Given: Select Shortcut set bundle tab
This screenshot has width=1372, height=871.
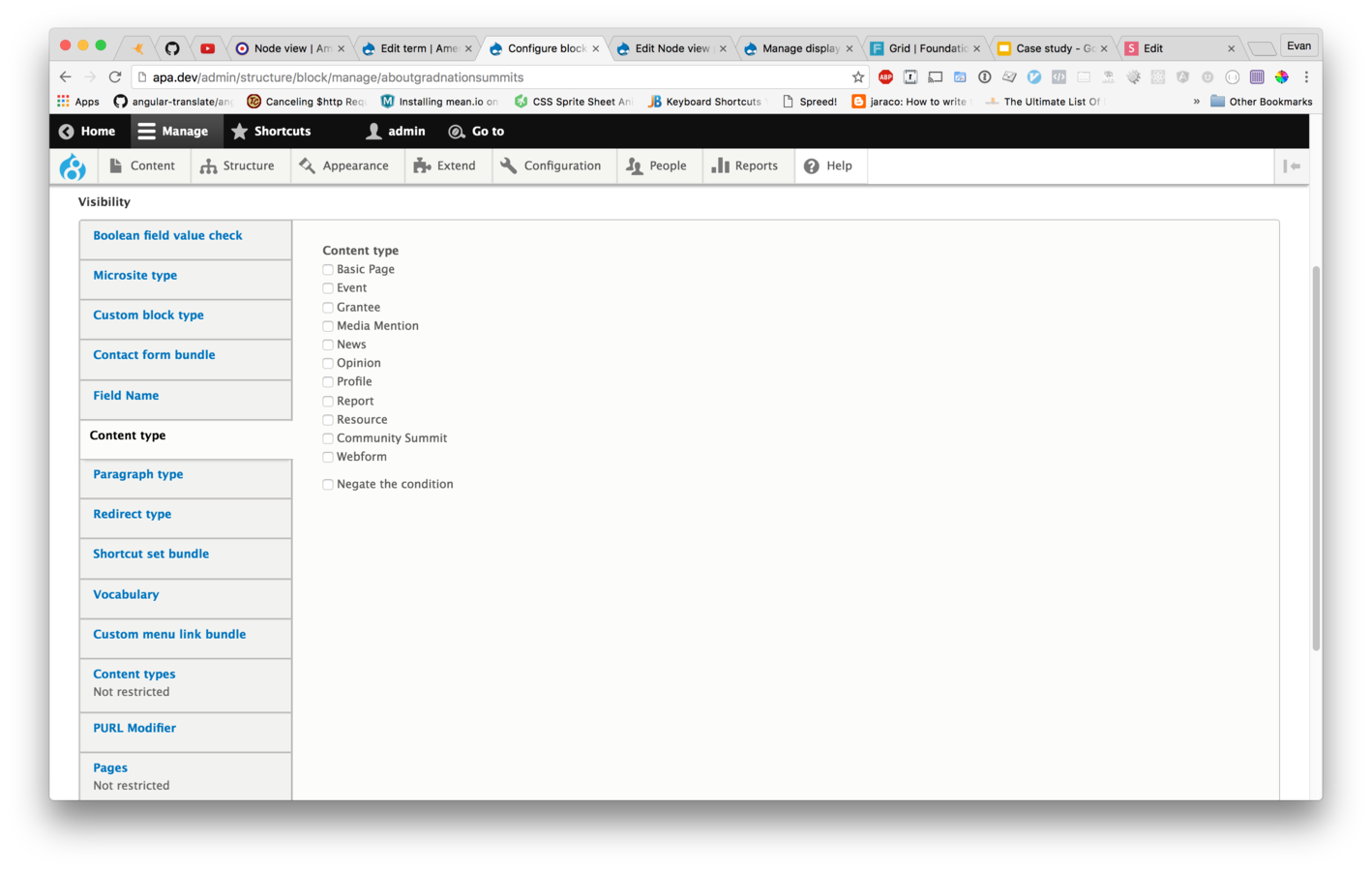Looking at the screenshot, I should [186, 557].
